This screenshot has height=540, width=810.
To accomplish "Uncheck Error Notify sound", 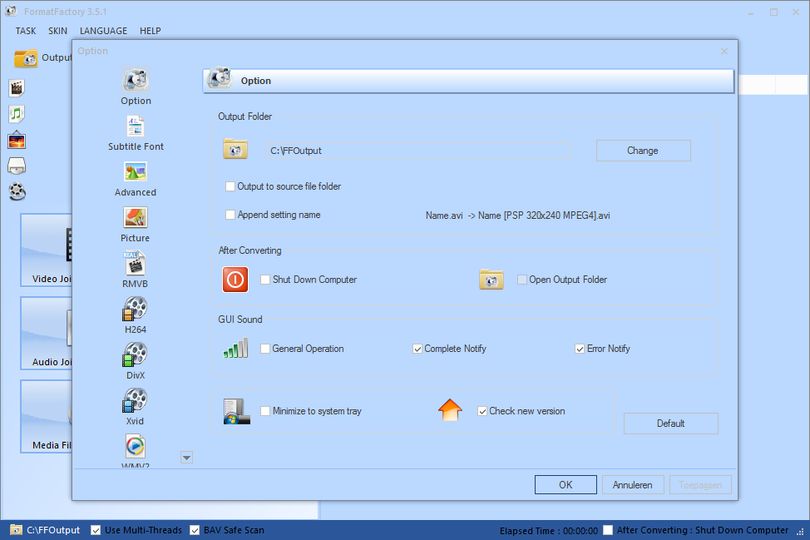I will tap(580, 349).
